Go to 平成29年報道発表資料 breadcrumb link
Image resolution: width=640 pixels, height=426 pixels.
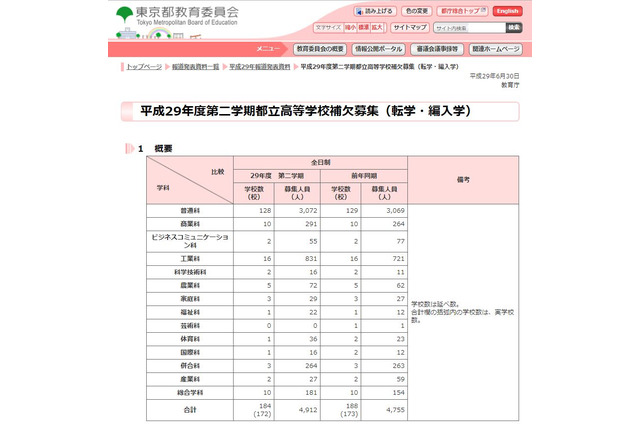tap(260, 67)
